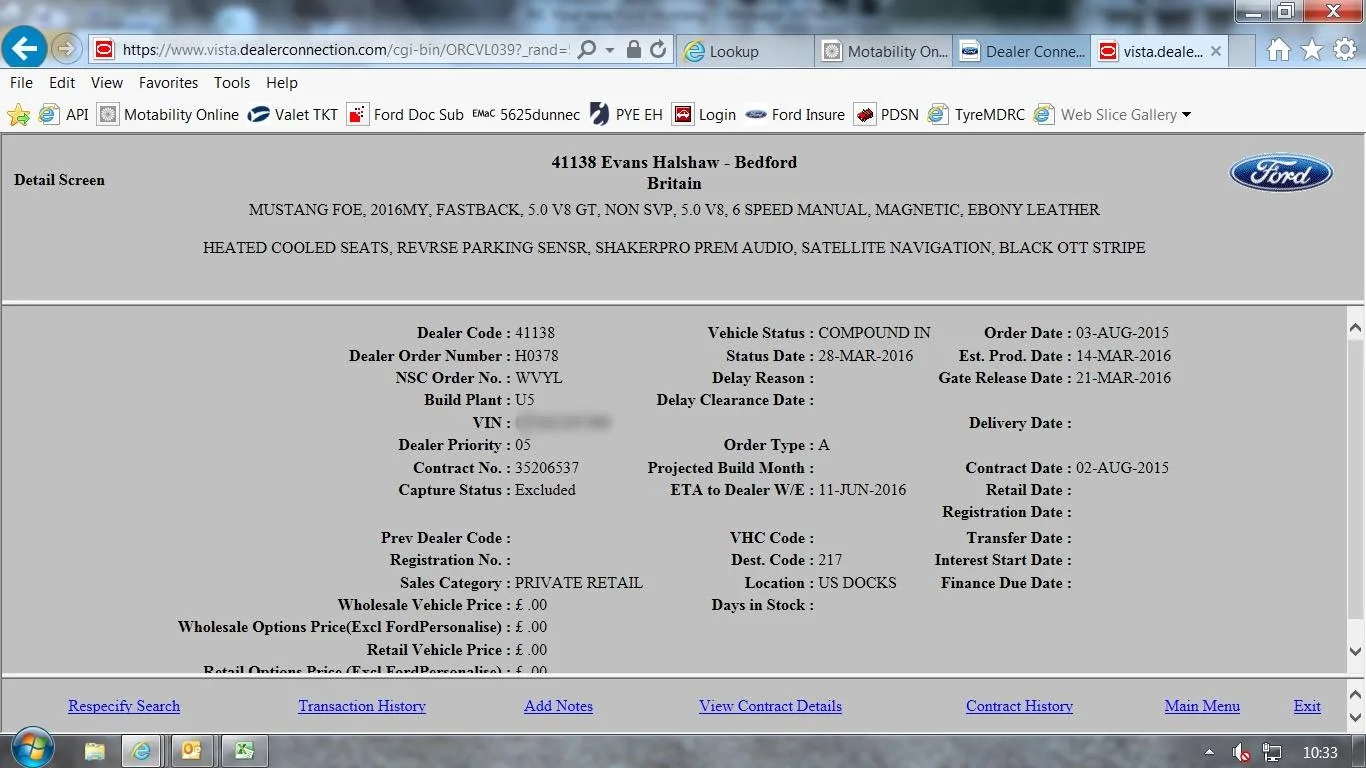Screen dimensions: 1366x768
Task: Close the vista.deale... tab
Action: pyautogui.click(x=1216, y=51)
